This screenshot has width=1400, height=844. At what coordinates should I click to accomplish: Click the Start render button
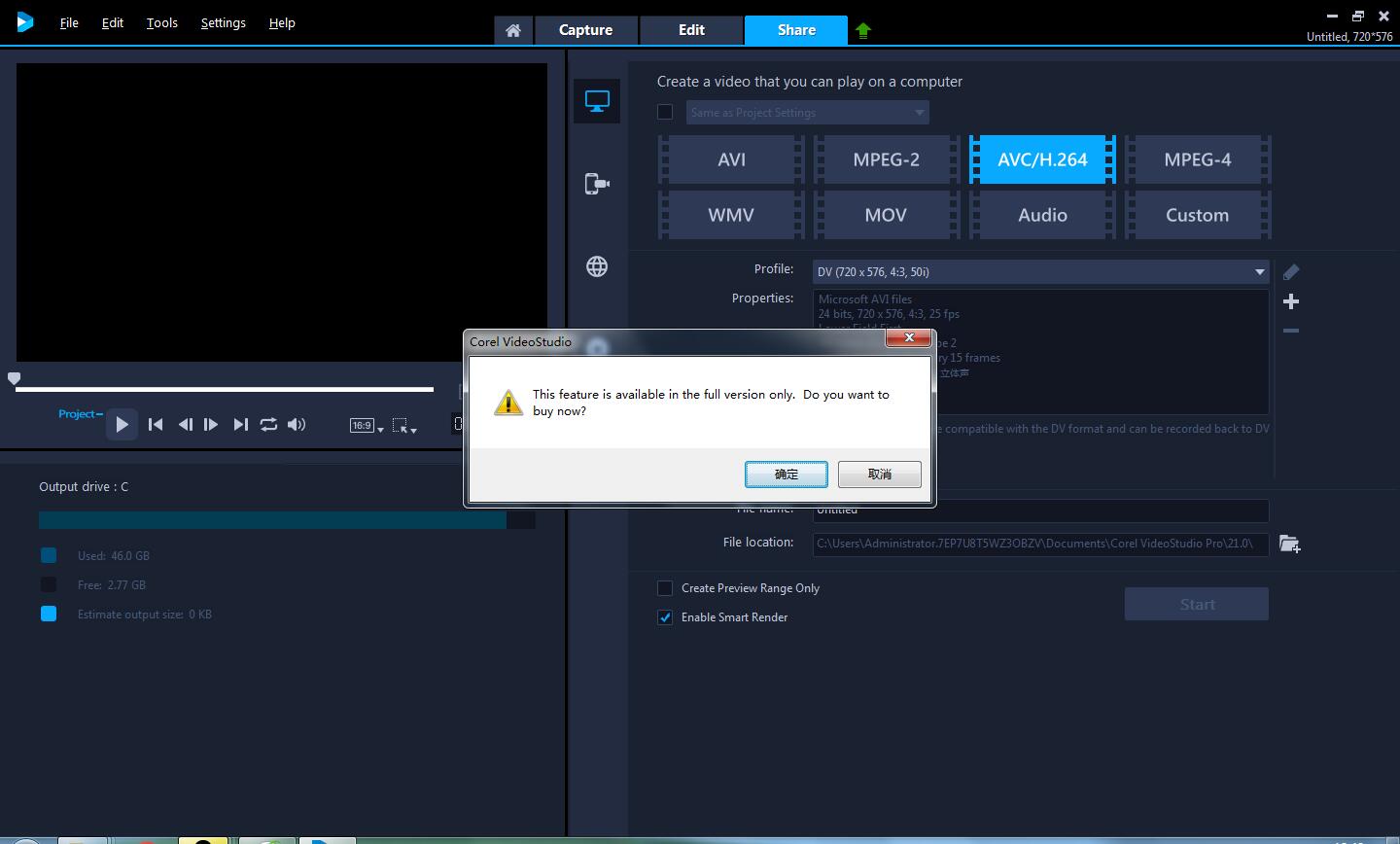(1197, 604)
